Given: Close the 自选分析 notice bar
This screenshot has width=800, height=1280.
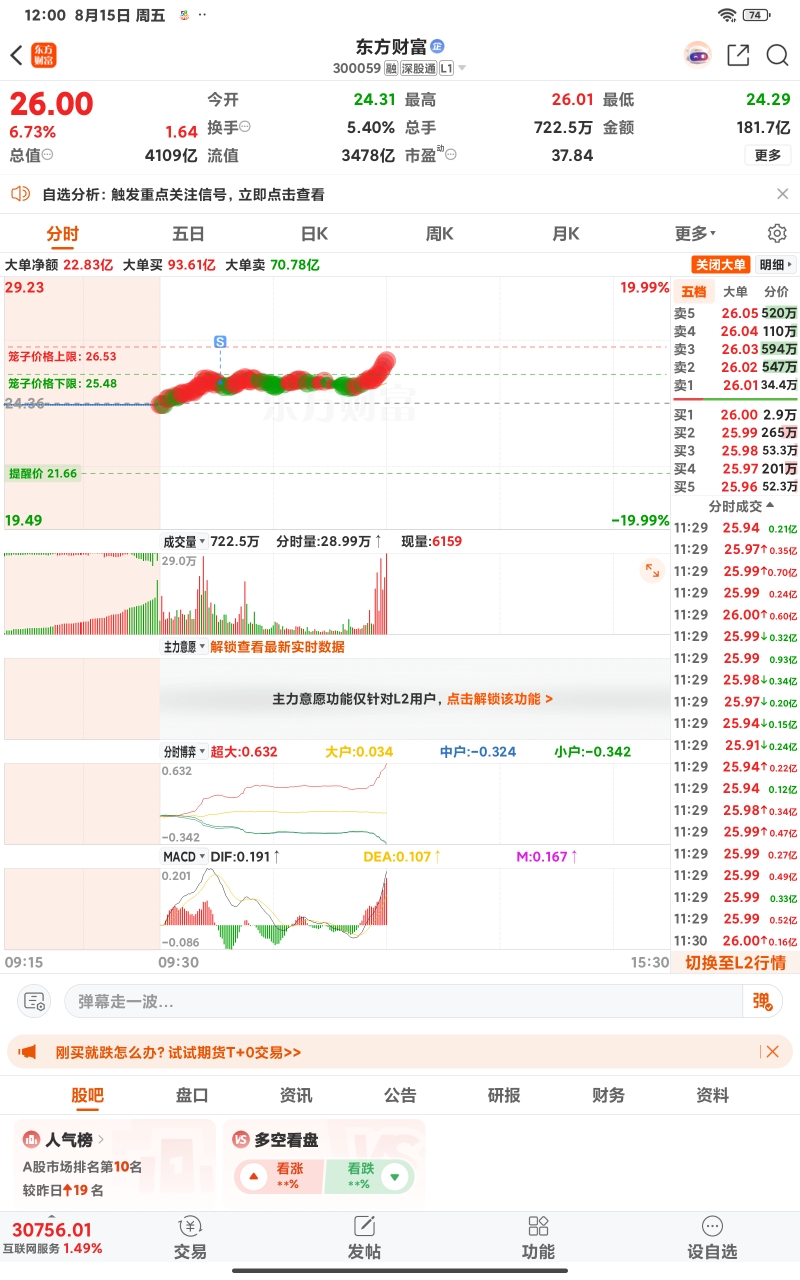Looking at the screenshot, I should click(x=783, y=194).
